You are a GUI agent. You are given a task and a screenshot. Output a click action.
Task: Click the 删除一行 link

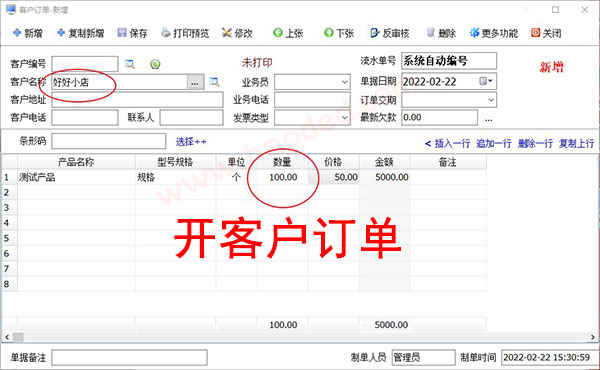pyautogui.click(x=535, y=143)
